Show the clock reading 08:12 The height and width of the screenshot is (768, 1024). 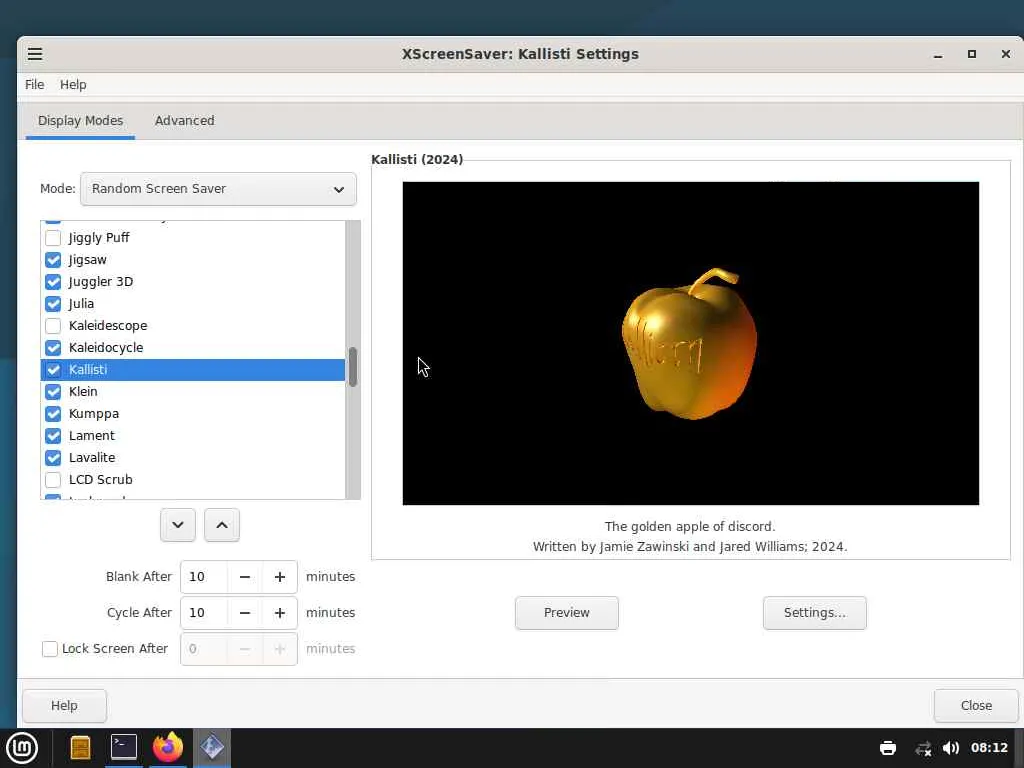pos(989,748)
